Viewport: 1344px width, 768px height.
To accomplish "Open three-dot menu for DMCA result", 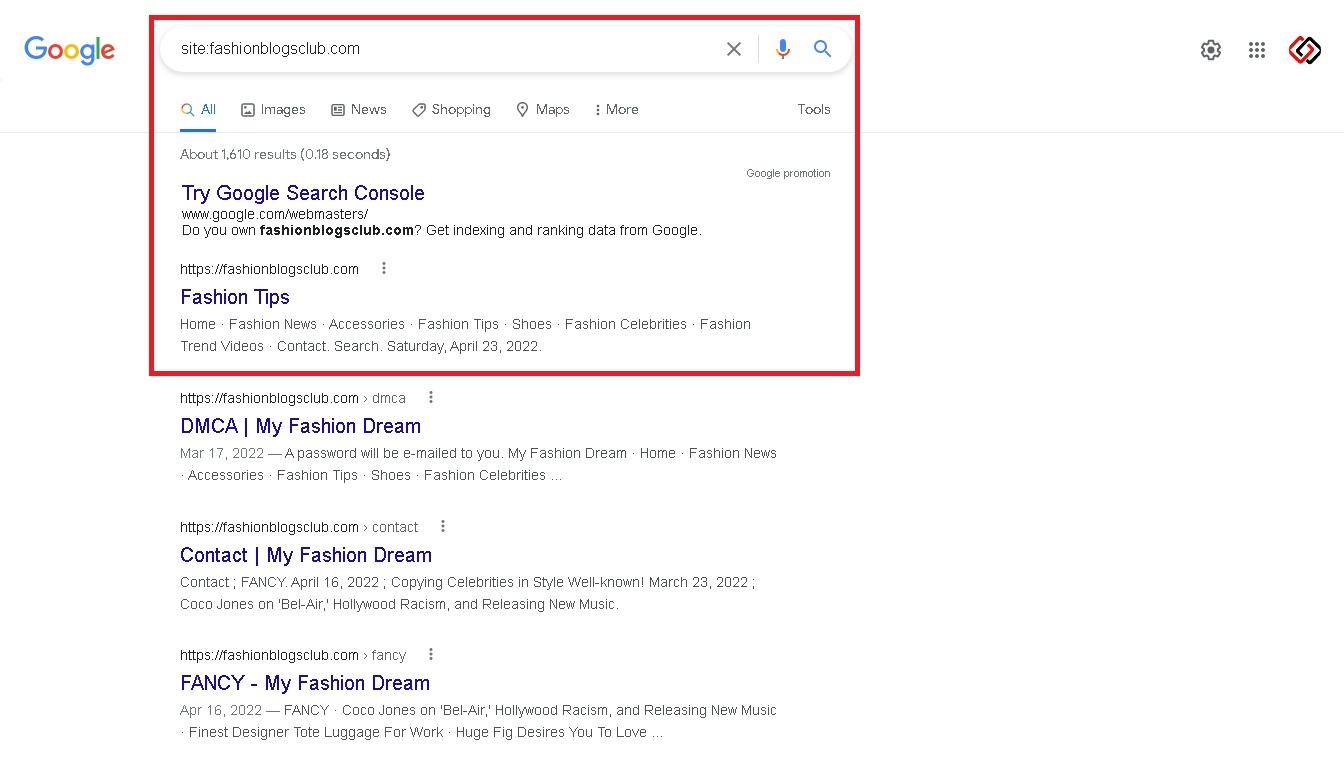I will (431, 397).
